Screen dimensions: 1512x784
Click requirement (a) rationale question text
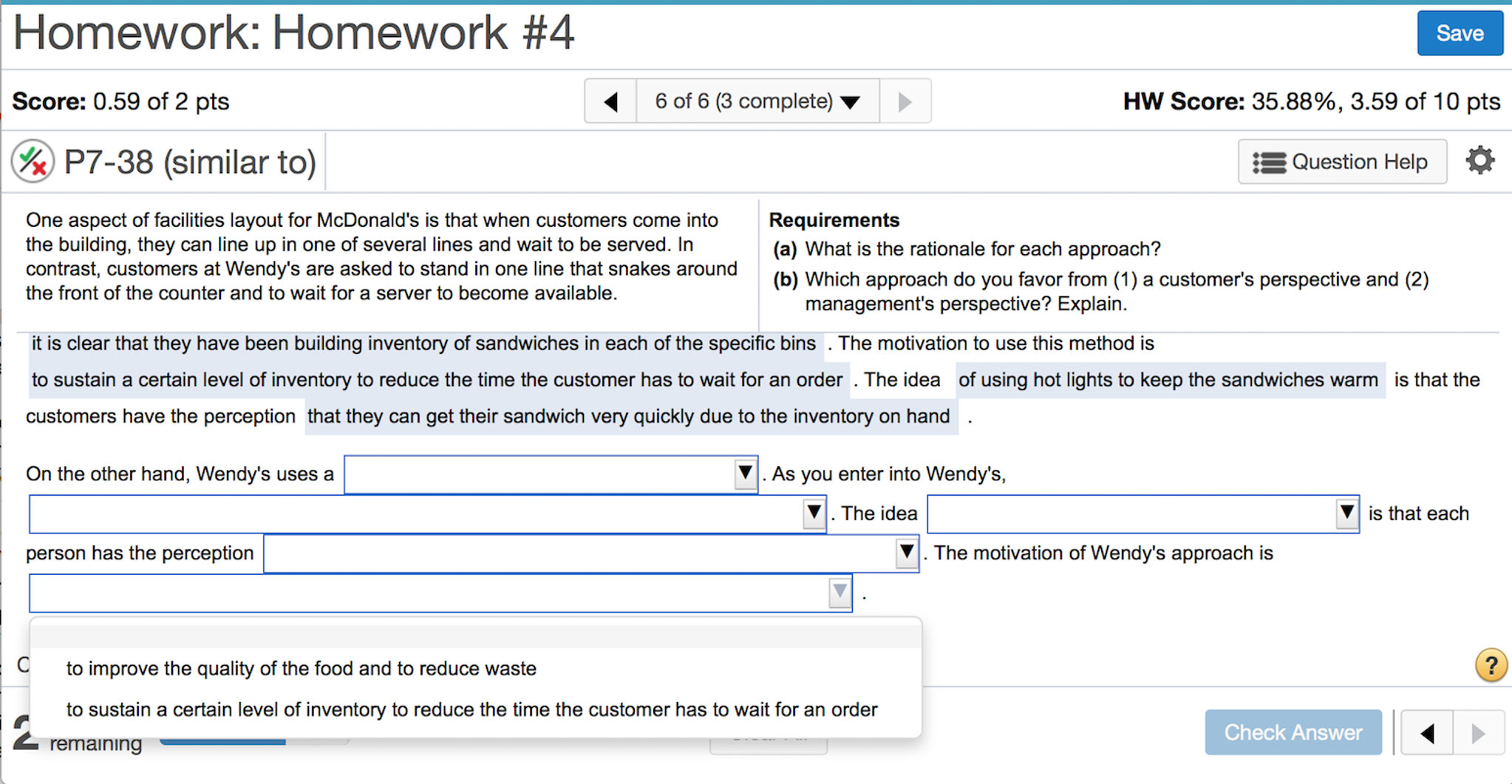(983, 249)
